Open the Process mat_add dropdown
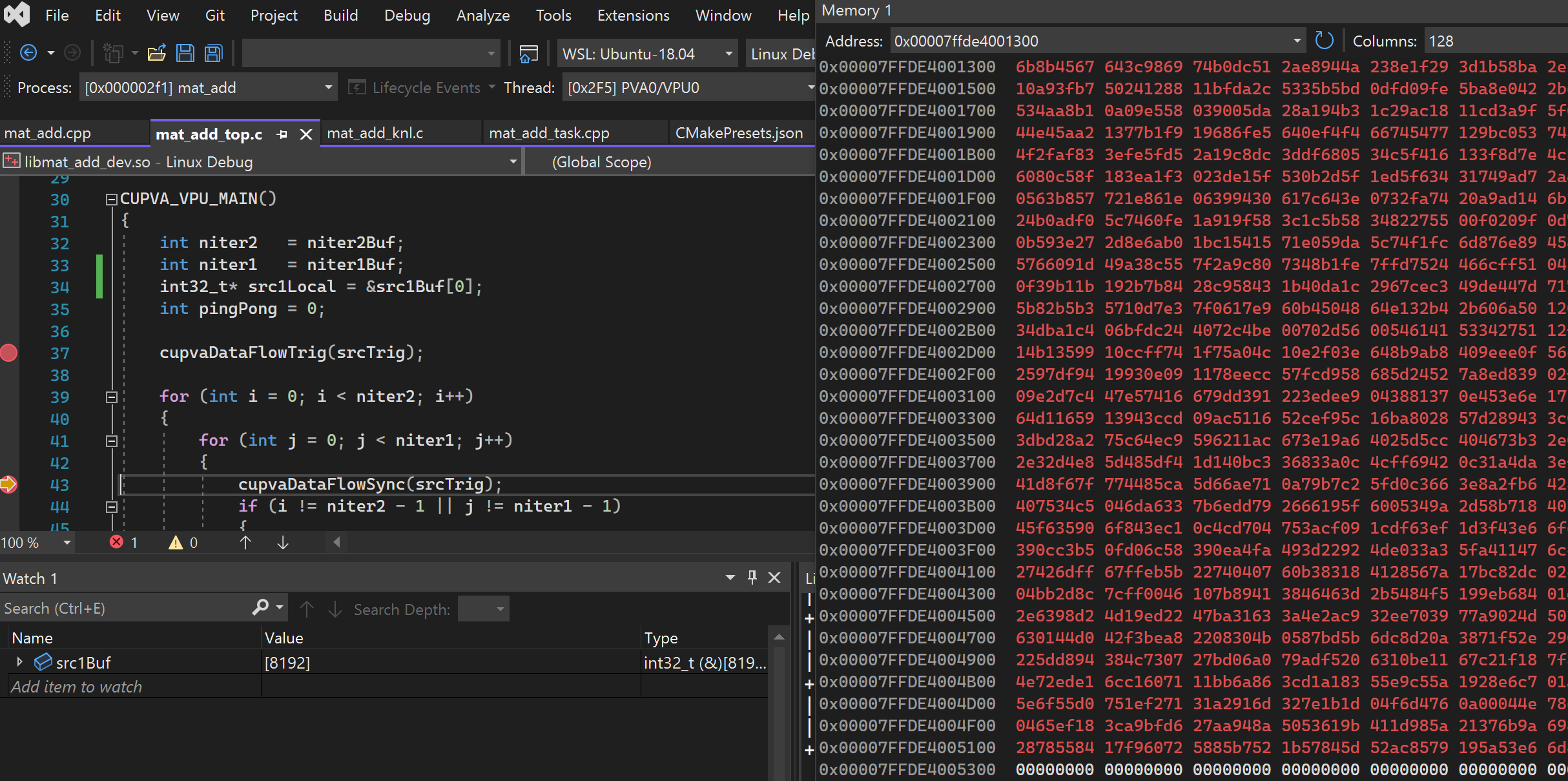 328,87
